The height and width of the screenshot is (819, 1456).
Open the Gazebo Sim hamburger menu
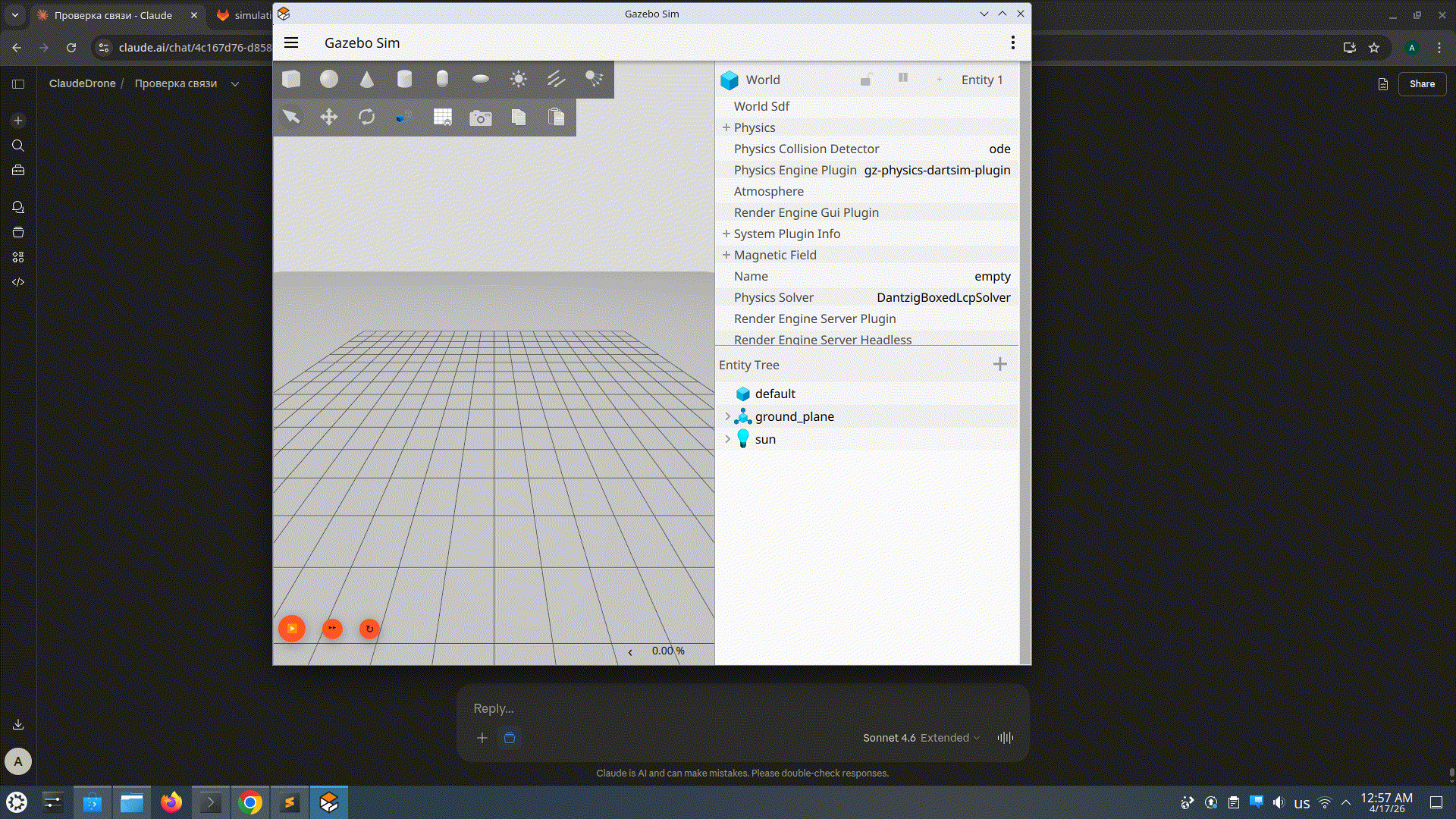point(291,42)
